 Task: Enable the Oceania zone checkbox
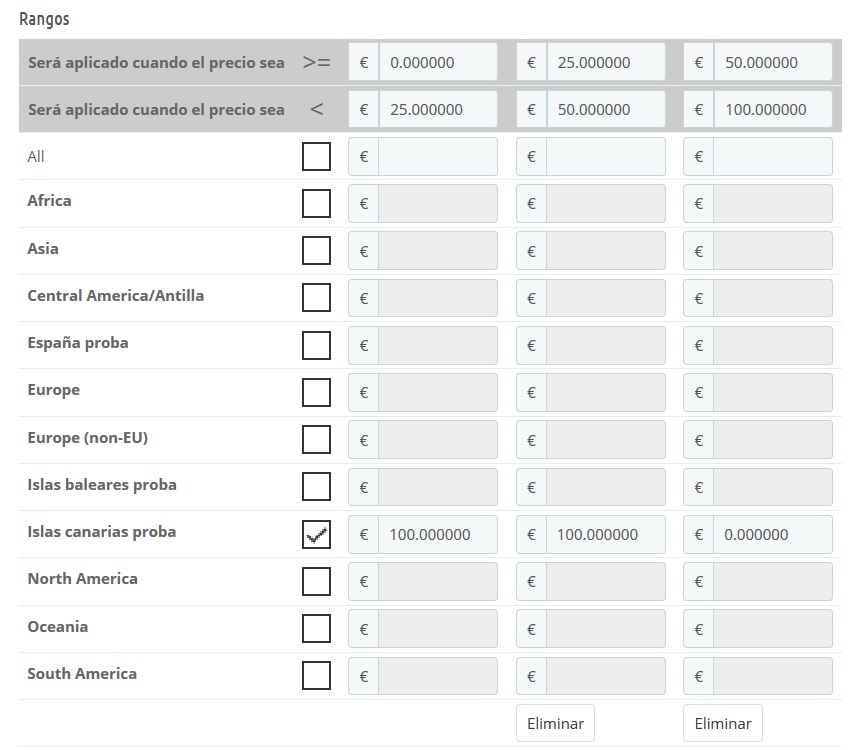click(316, 629)
